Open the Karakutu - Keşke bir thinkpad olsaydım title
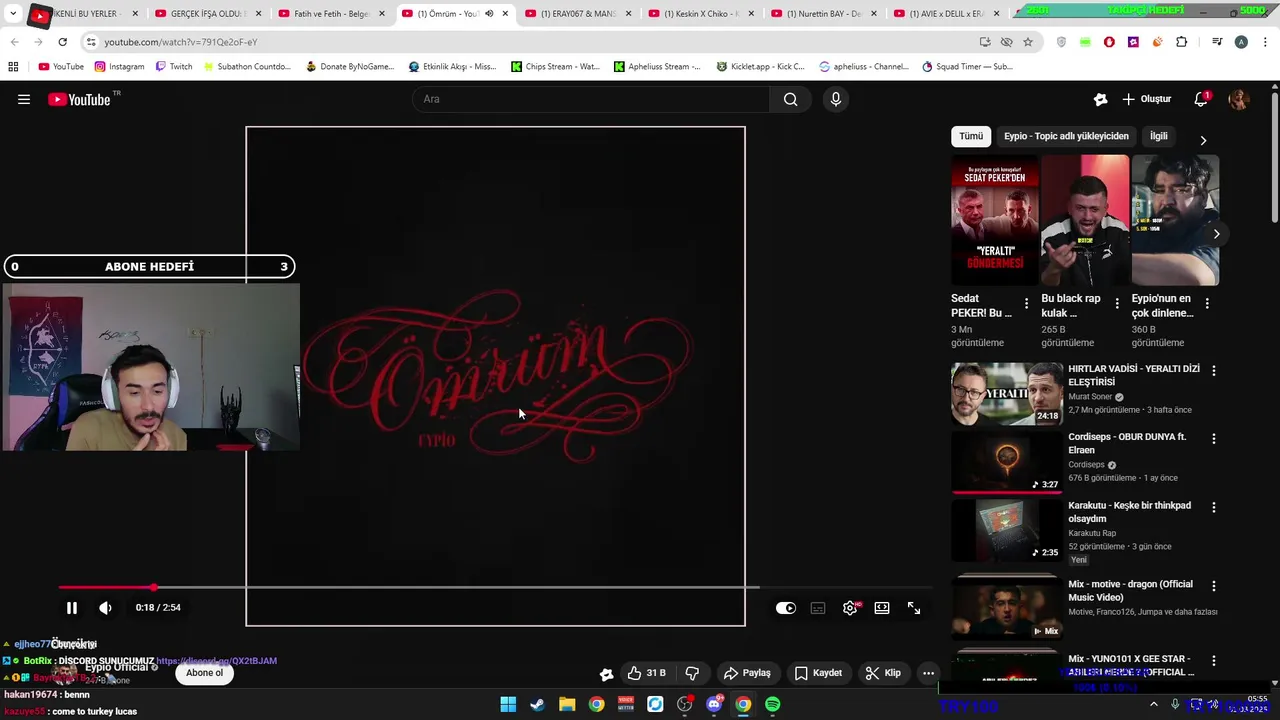 1130,512
